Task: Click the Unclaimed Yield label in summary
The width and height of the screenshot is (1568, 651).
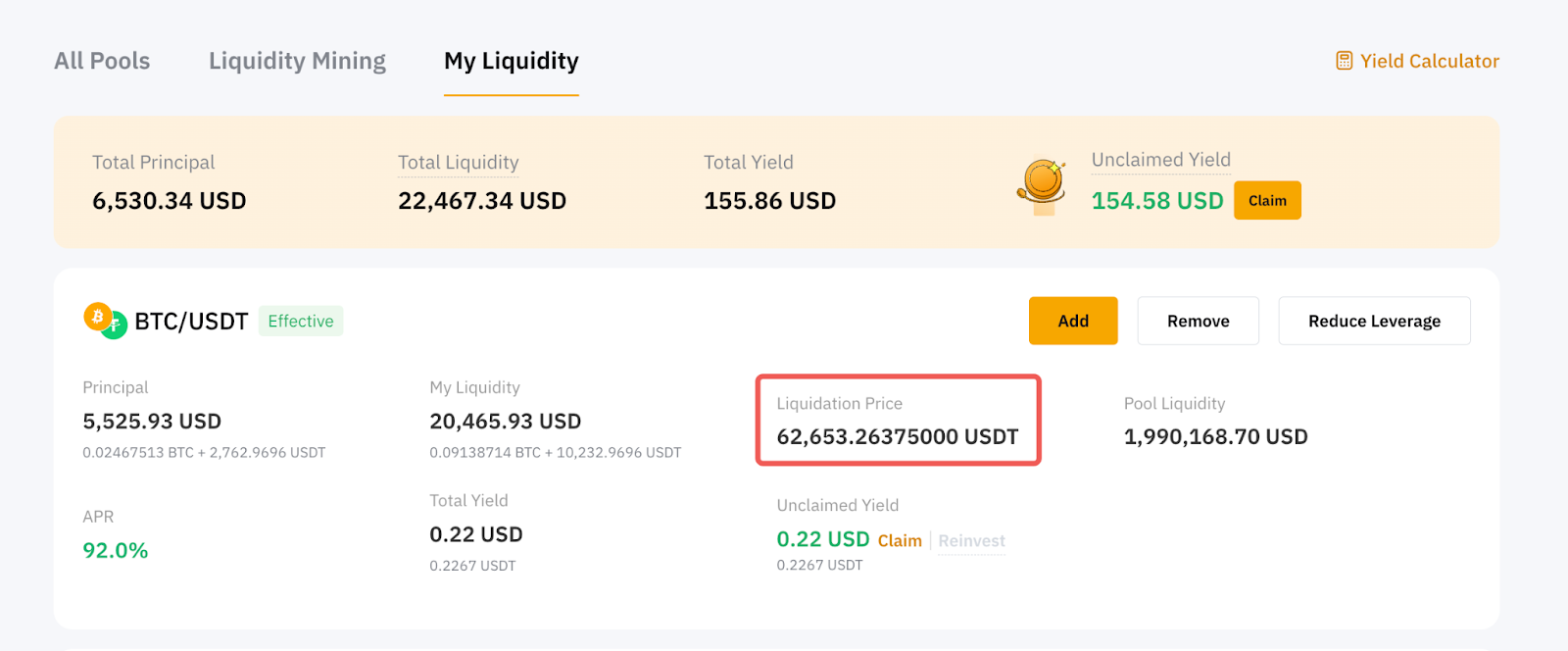Action: (x=1160, y=160)
